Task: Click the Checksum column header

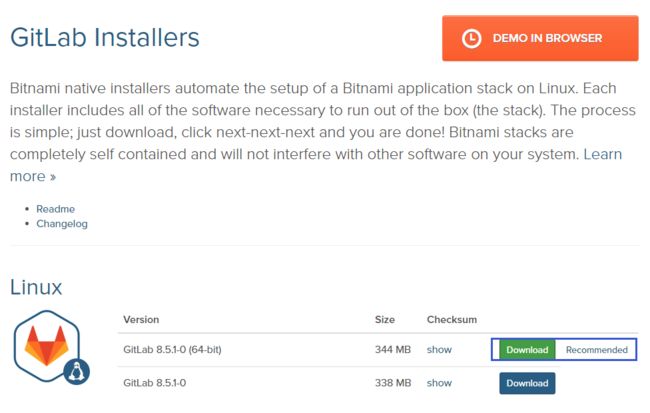Action: click(452, 320)
